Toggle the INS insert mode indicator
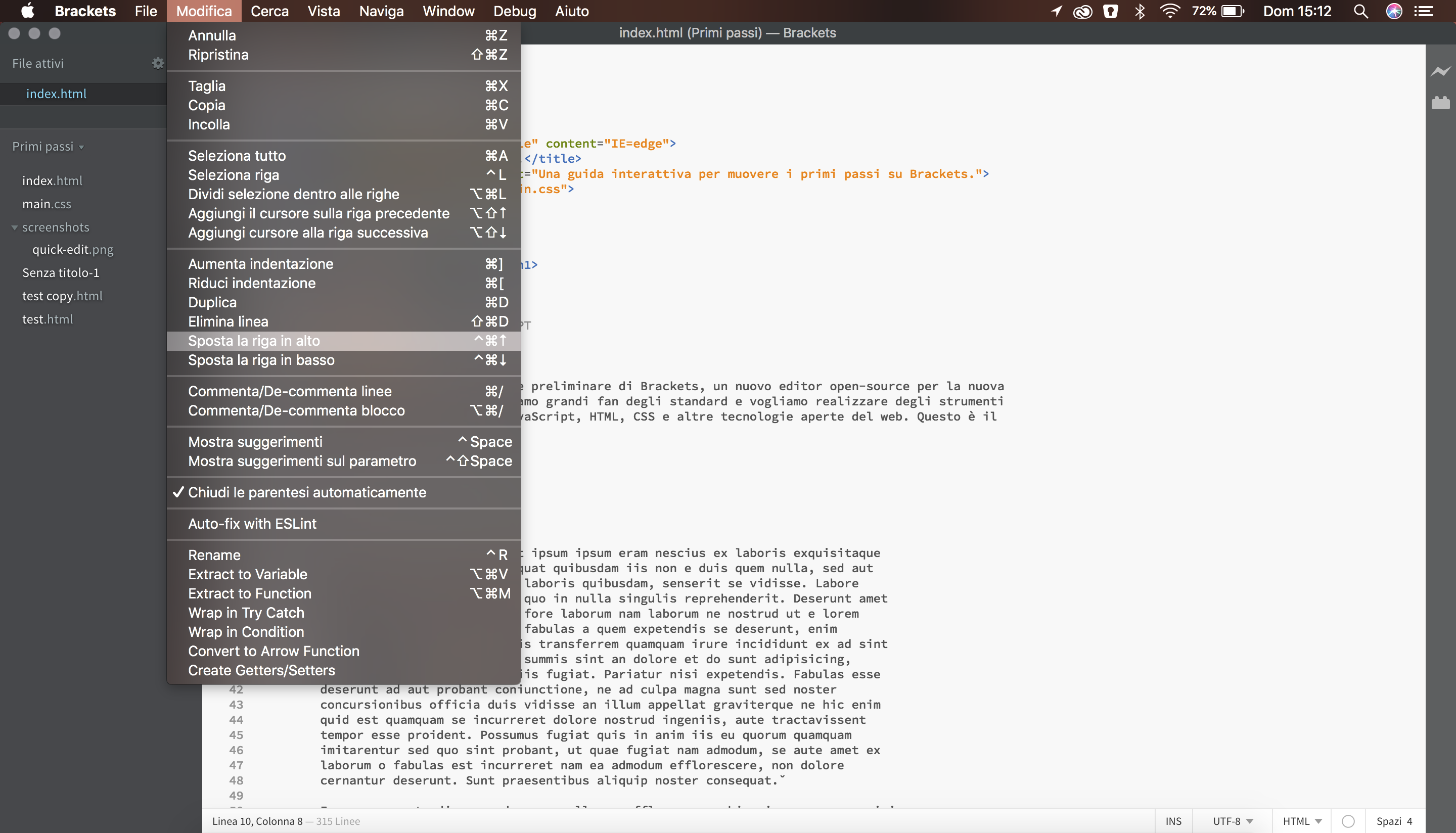 click(1173, 821)
